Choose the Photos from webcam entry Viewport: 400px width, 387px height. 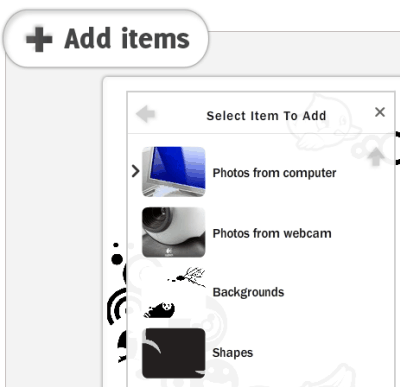272,233
